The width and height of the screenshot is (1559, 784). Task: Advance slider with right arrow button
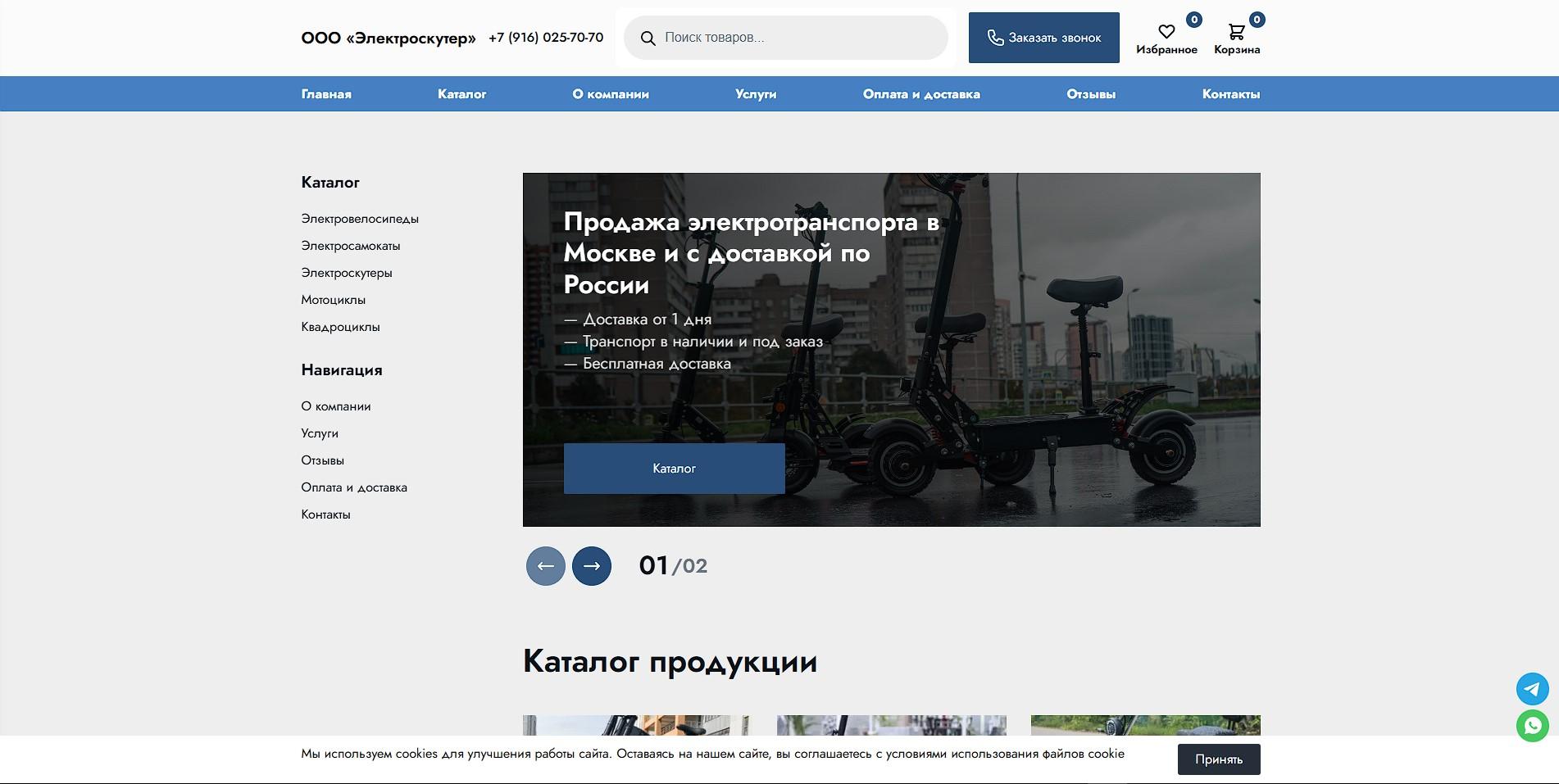tap(591, 565)
